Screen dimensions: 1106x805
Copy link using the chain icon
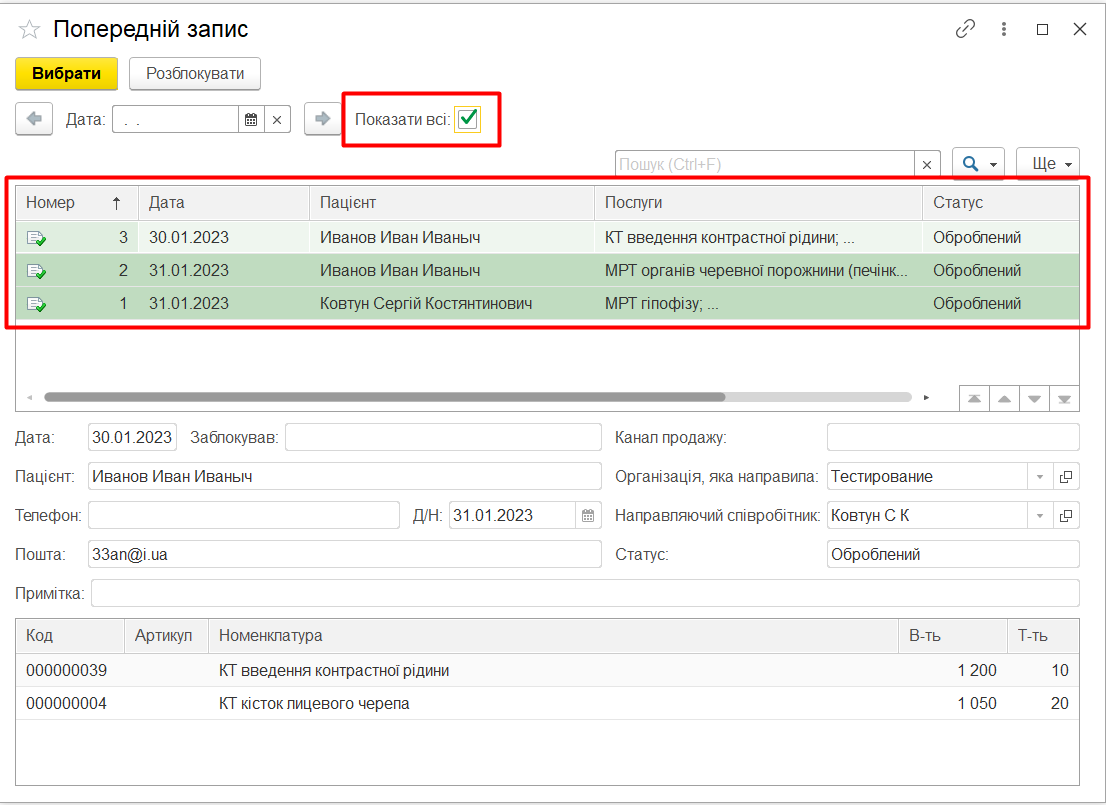pyautogui.click(x=965, y=30)
